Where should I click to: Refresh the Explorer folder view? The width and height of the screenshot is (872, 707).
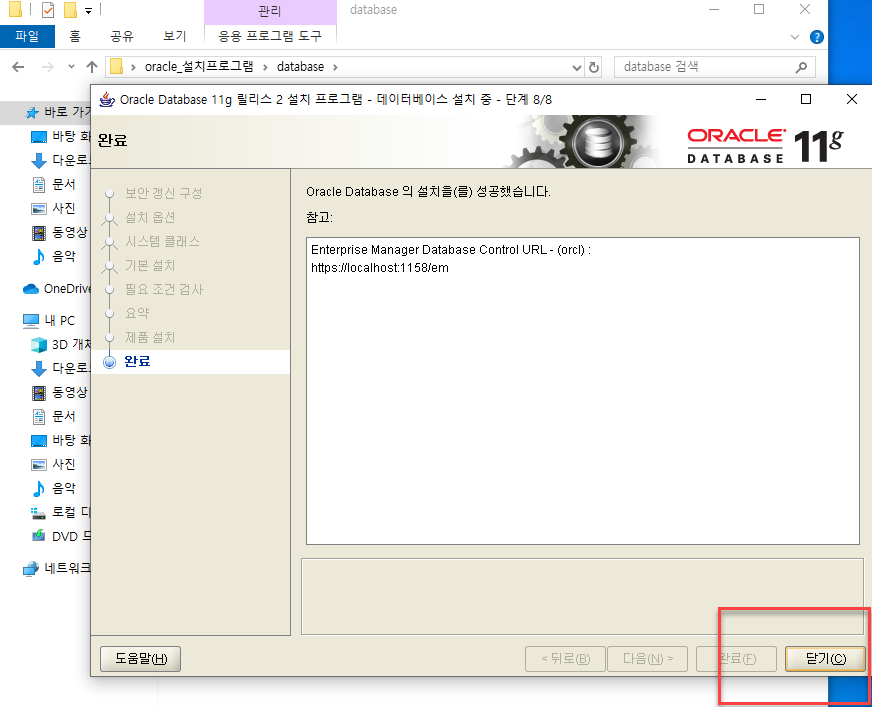(x=594, y=67)
